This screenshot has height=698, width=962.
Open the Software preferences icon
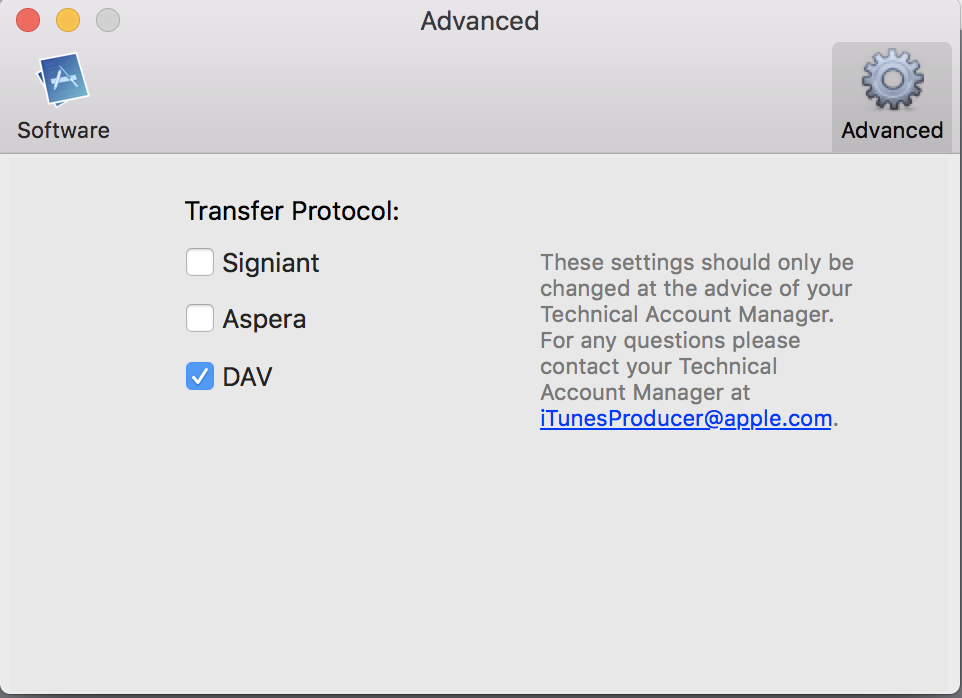(x=63, y=80)
